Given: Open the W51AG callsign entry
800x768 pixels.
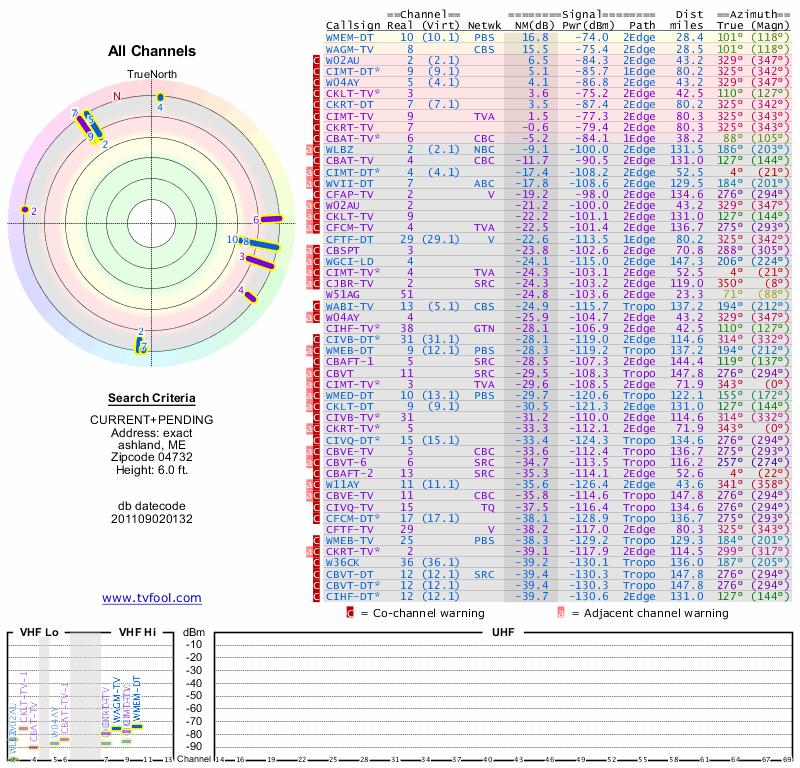Looking at the screenshot, I should point(343,294).
